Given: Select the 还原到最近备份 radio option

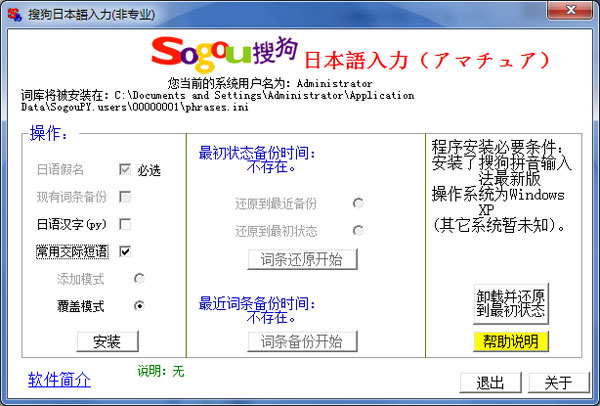Looking at the screenshot, I should point(357,203).
